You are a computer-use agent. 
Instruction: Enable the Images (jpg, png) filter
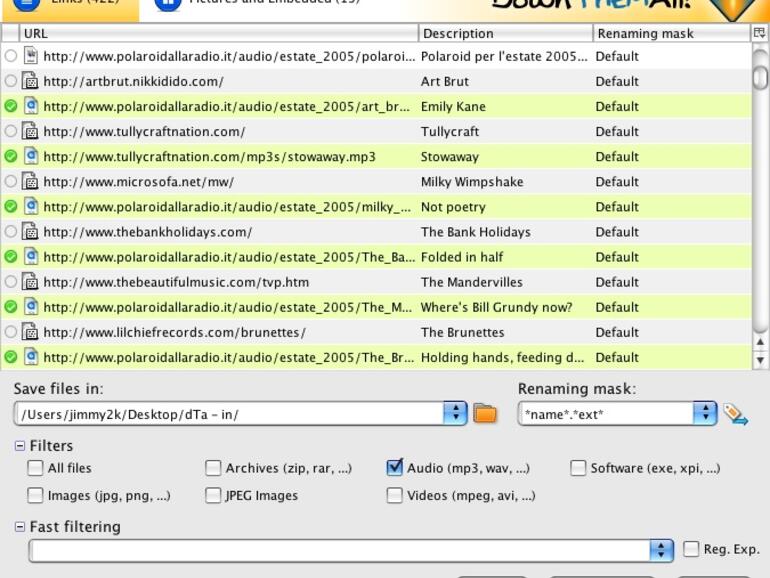click(x=35, y=495)
